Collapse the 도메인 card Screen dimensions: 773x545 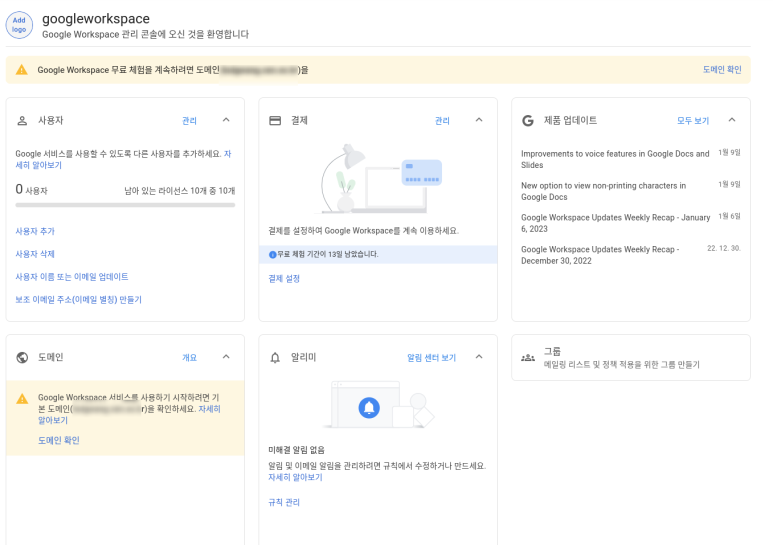click(x=226, y=357)
